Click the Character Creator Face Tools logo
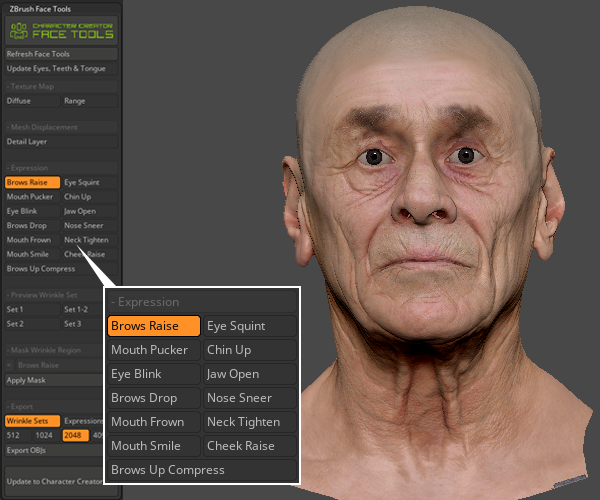This screenshot has width=600, height=500. [x=62, y=31]
